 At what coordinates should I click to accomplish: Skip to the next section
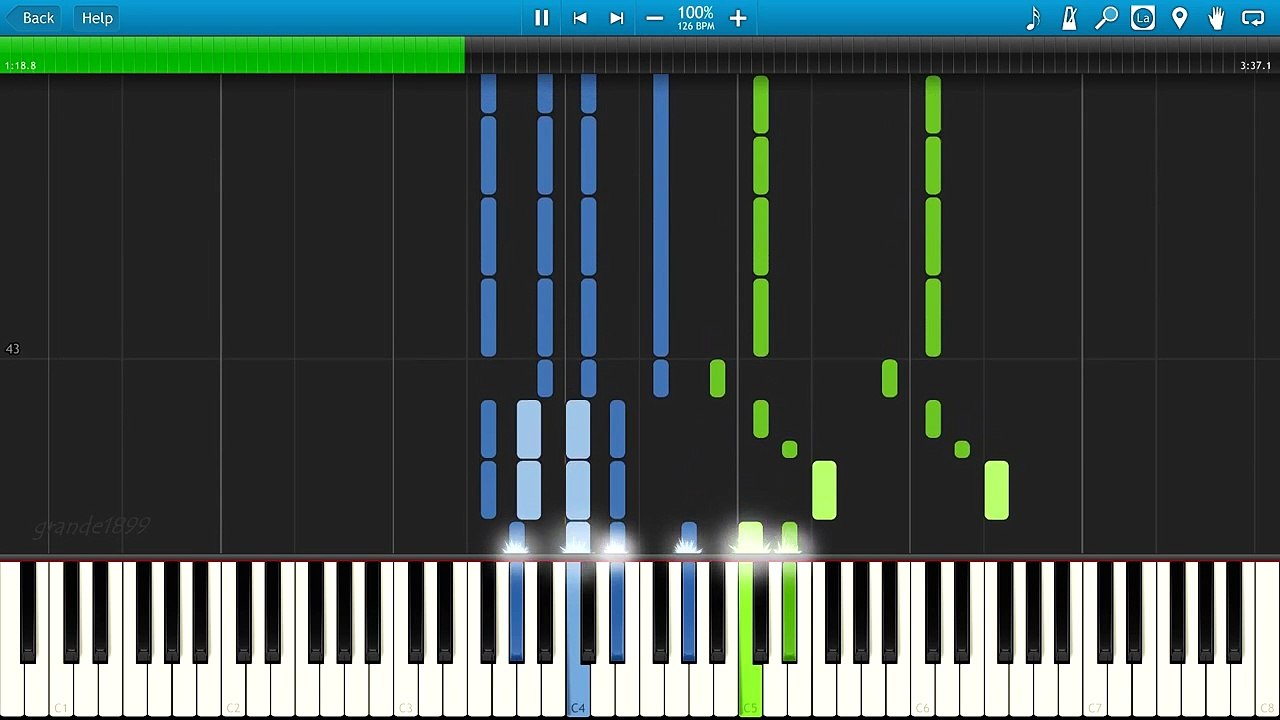click(x=617, y=18)
